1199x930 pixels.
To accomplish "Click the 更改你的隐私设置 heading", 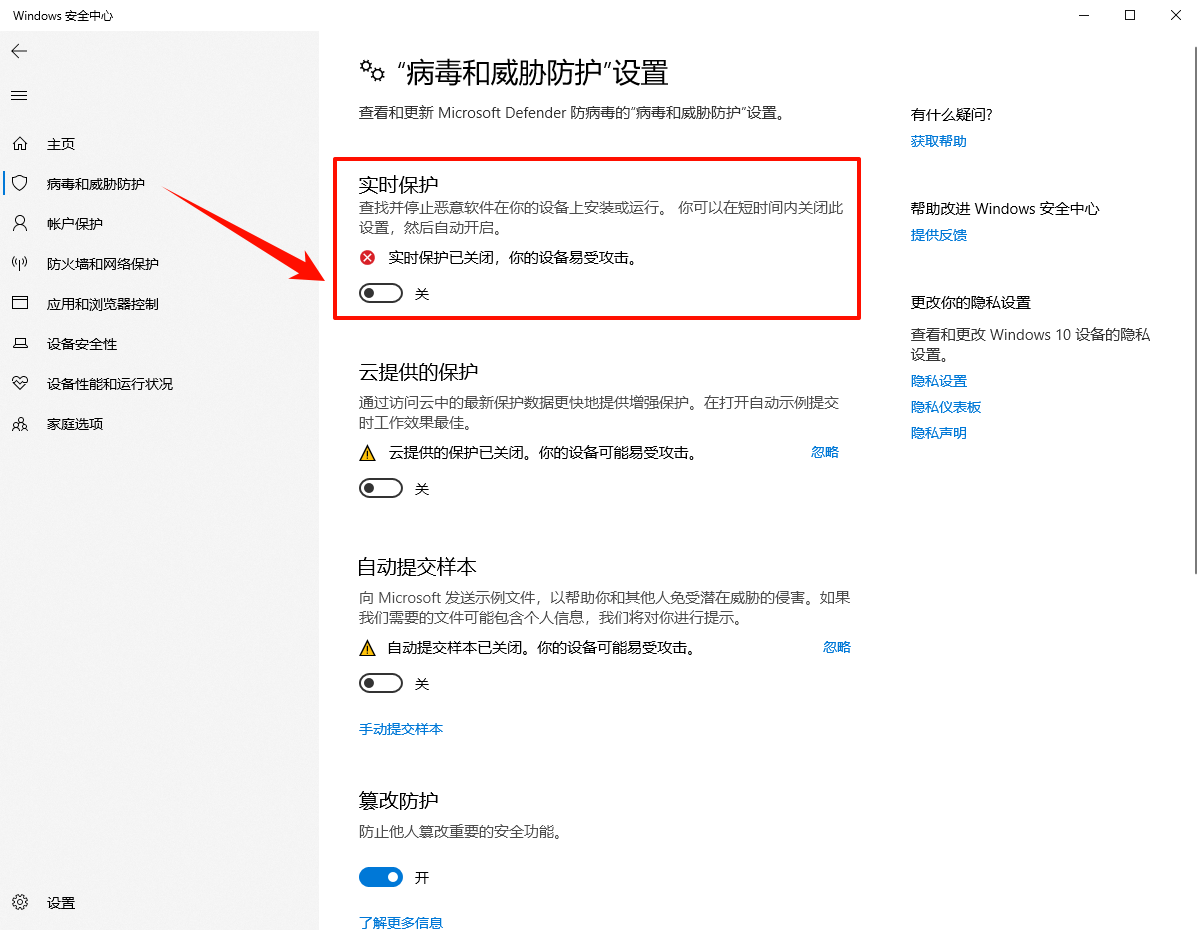I will [x=970, y=302].
